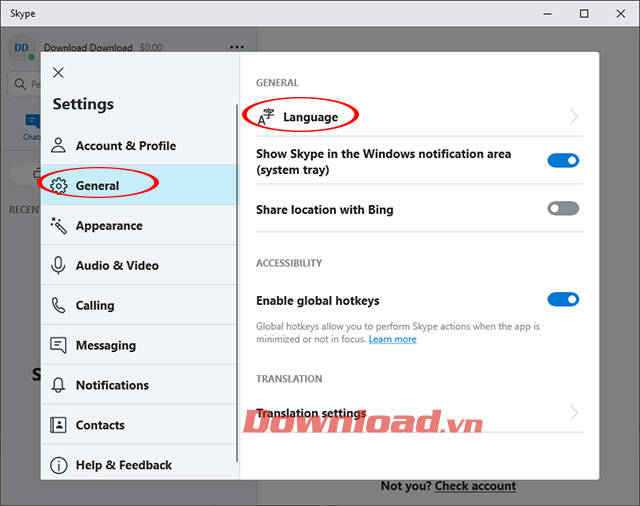Open Help & Feedback section
This screenshot has height=506, width=640.
pyautogui.click(x=139, y=463)
